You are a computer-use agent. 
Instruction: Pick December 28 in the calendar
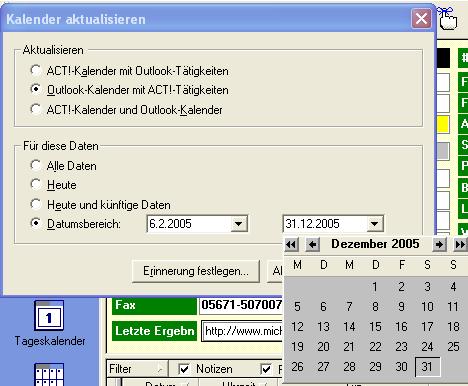point(349,367)
